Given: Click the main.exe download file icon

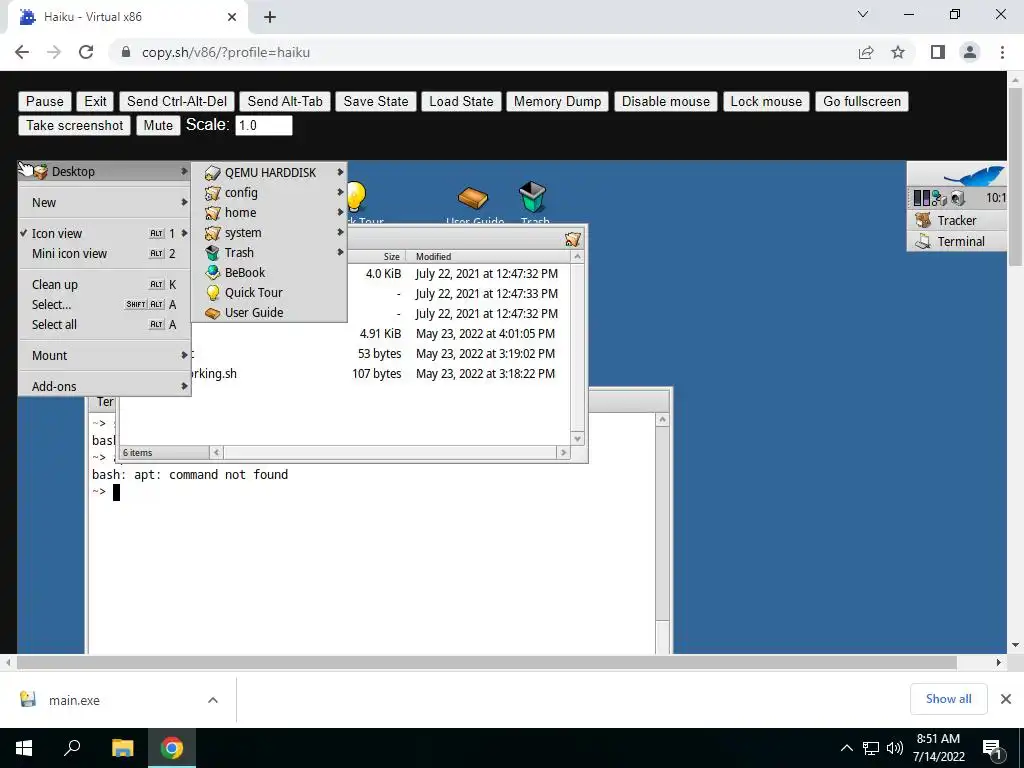Looking at the screenshot, I should [x=27, y=699].
